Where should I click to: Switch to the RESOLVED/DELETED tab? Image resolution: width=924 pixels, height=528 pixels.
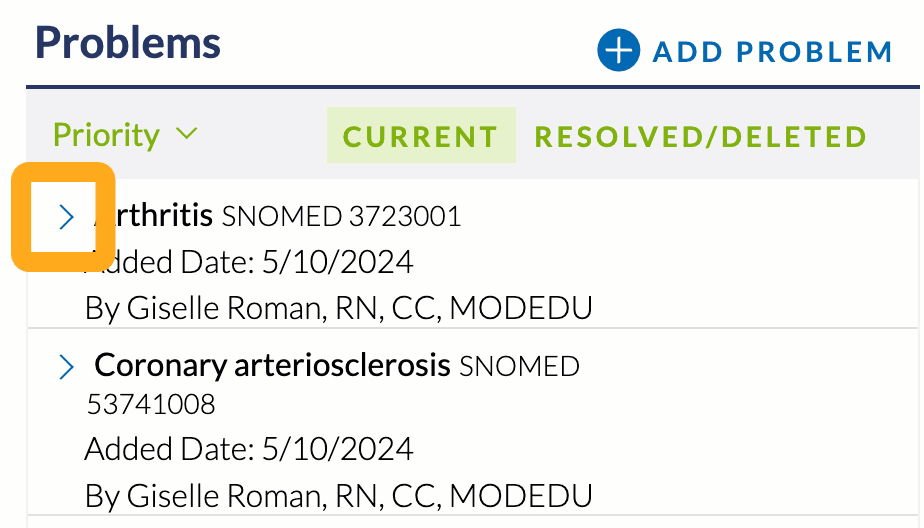(701, 136)
